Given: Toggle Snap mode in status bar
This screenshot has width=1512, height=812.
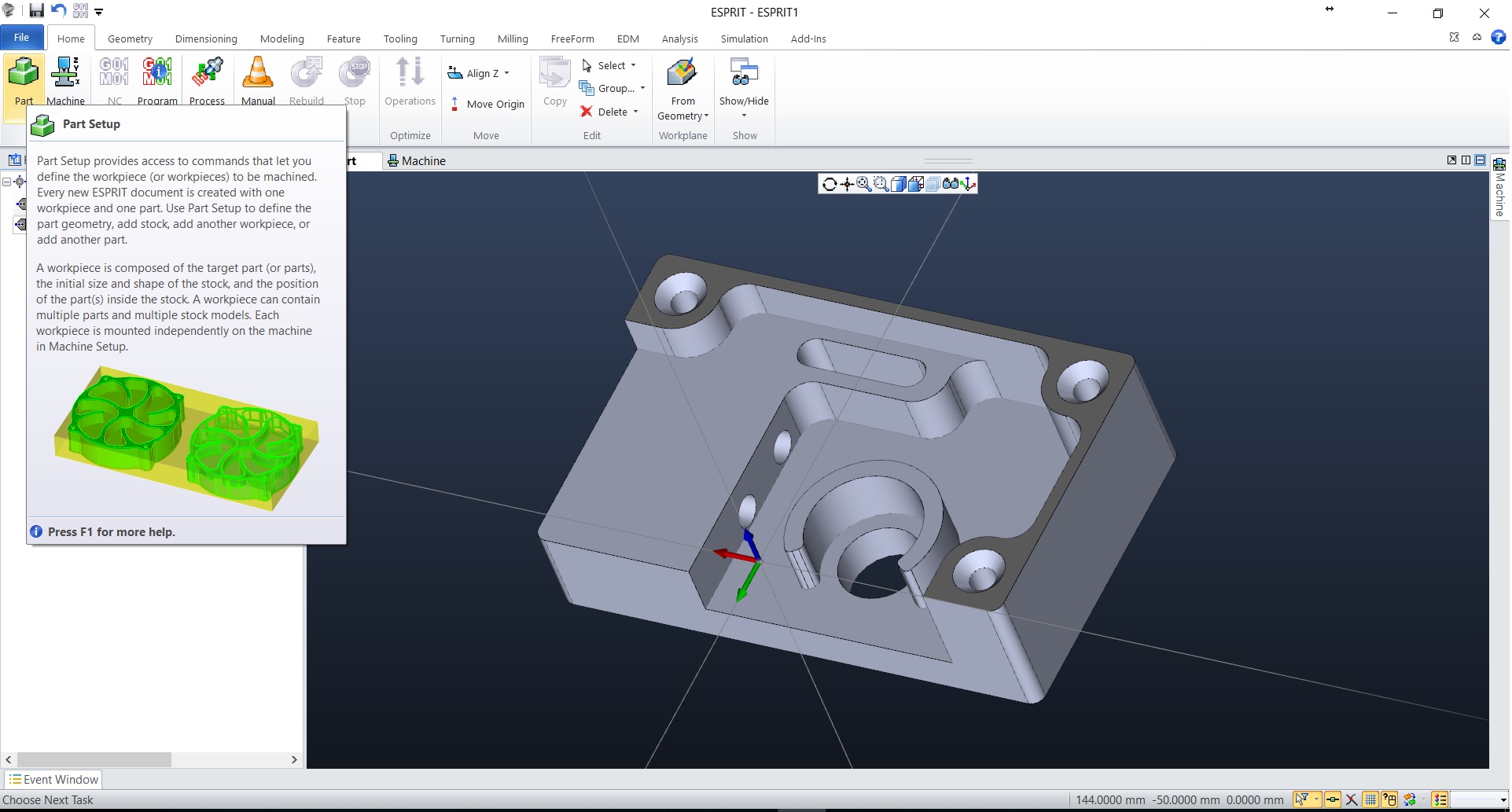Looking at the screenshot, I should 1333,799.
